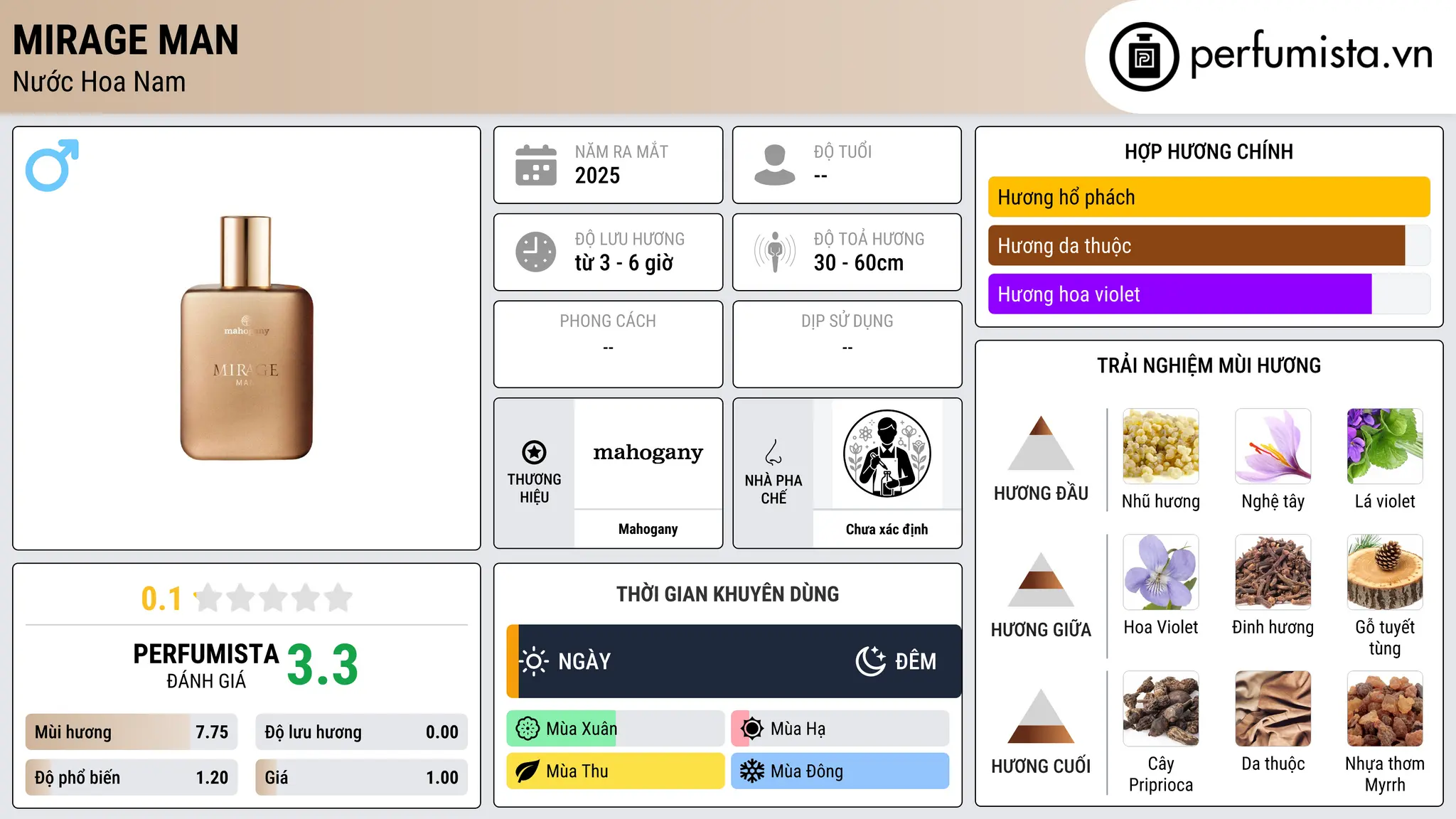Click the nose icon above Nhà pha chế
Viewport: 1456px width, 819px height.
click(x=773, y=452)
